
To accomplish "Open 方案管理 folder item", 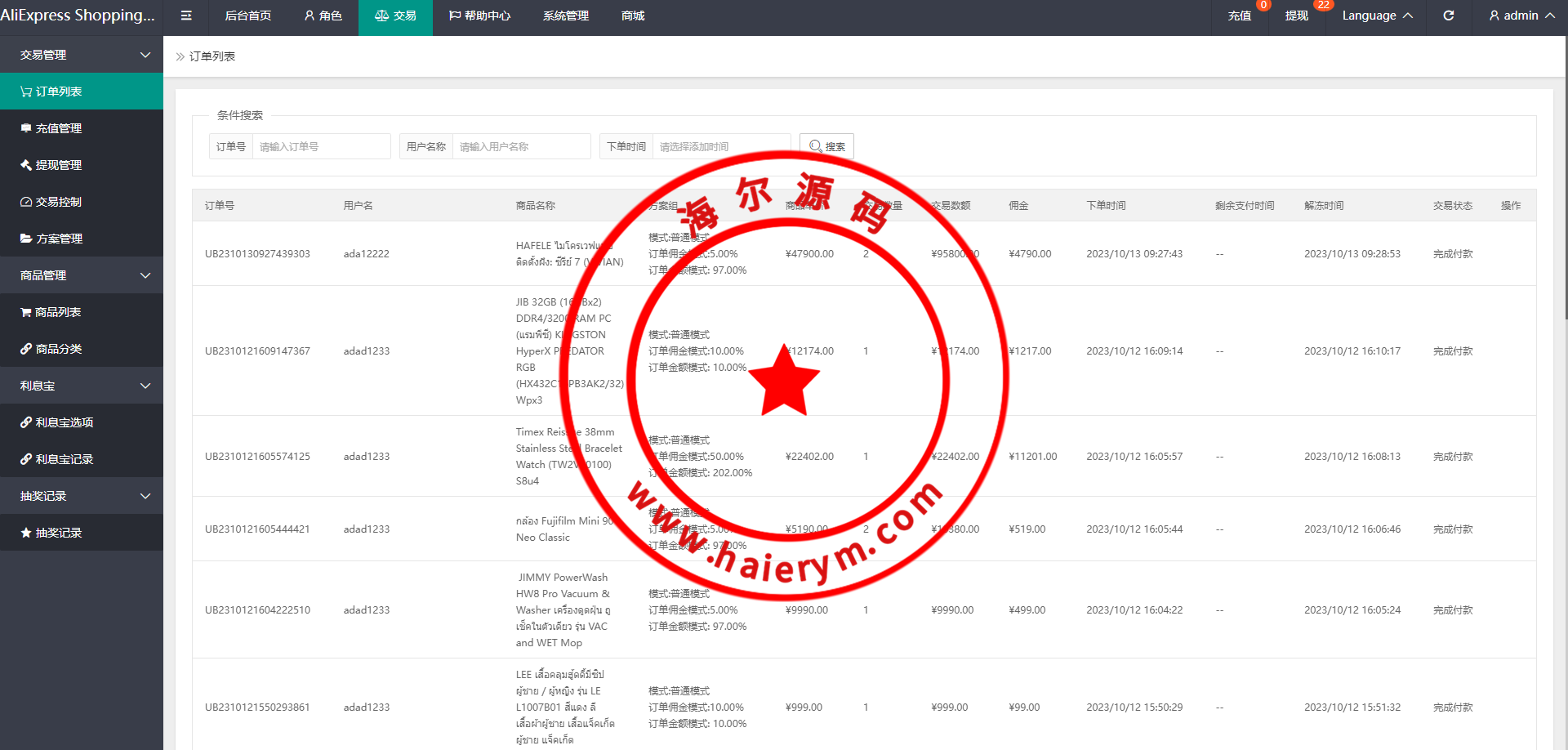I will [82, 239].
